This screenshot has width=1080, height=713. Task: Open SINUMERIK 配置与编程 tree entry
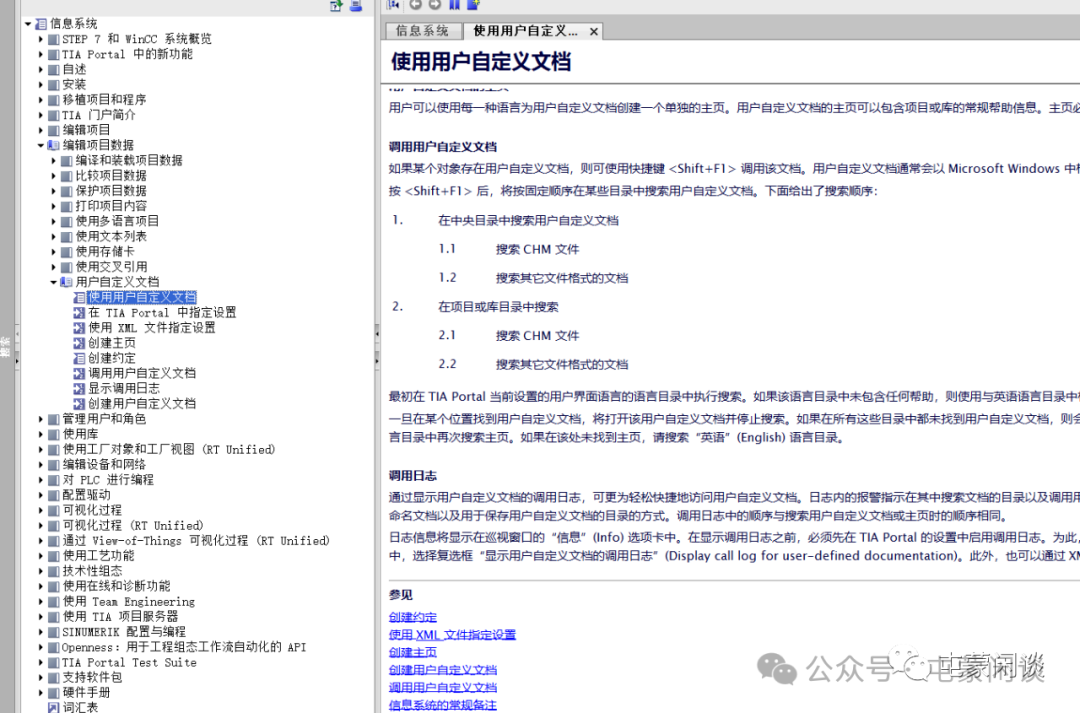coord(124,632)
